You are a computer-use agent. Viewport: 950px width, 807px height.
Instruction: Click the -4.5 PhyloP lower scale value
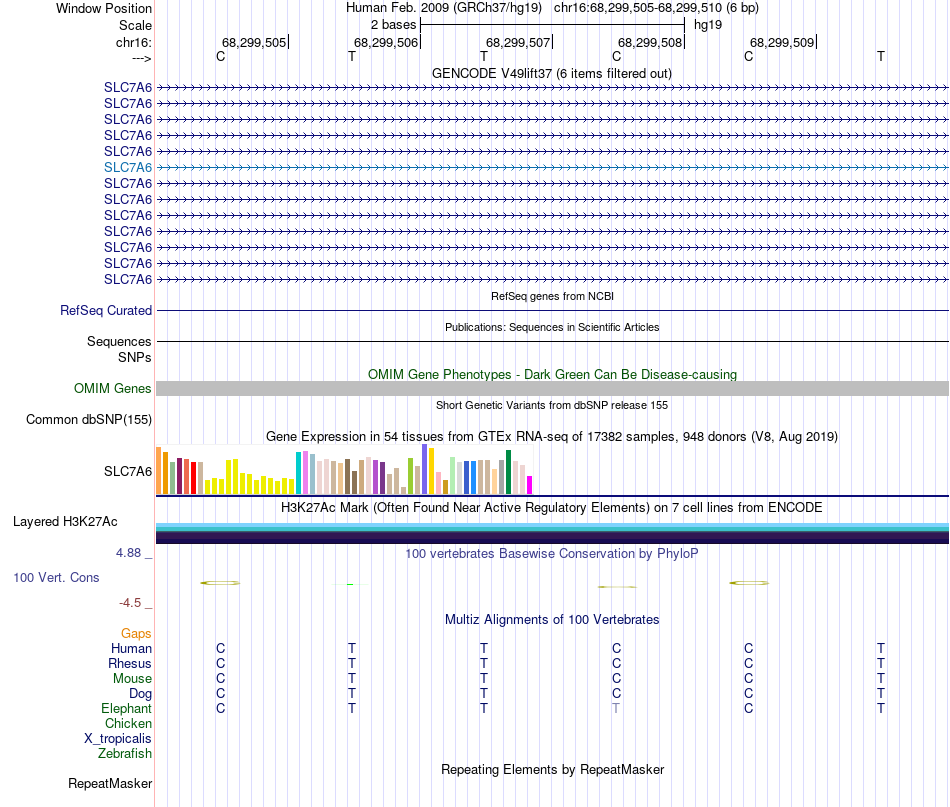coord(130,603)
